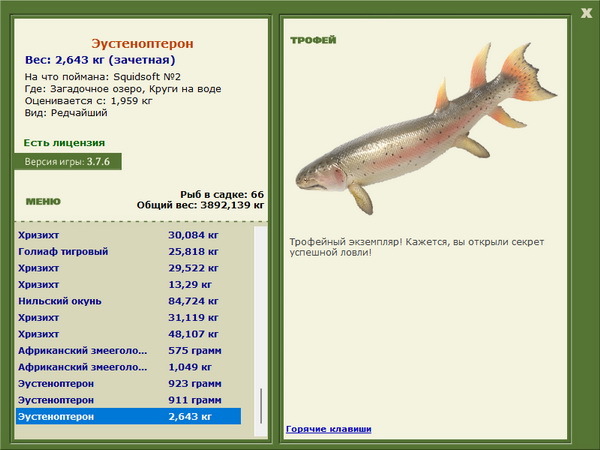Select Нильский окунь 84,724 кг row
Viewport: 600px width, 450px height.
click(129, 301)
